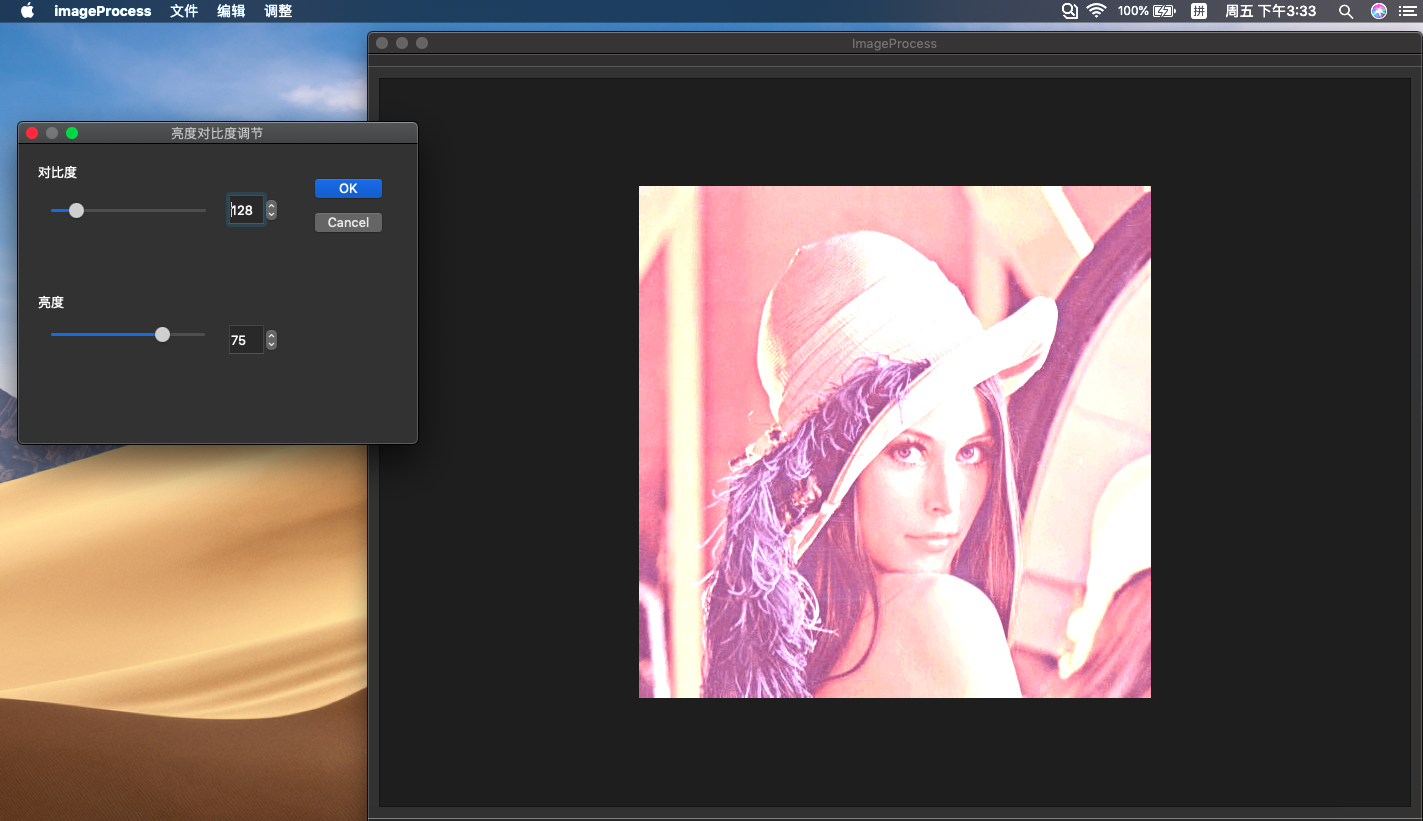Viewport: 1423px width, 821px height.
Task: Click the 100% battery percentage text
Action: [x=1133, y=11]
